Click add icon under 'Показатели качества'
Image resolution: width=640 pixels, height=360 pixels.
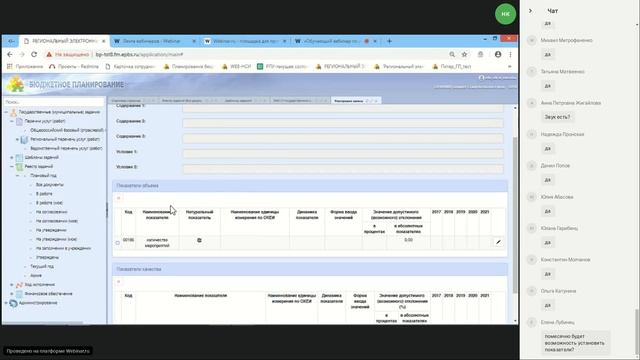tap(119, 282)
